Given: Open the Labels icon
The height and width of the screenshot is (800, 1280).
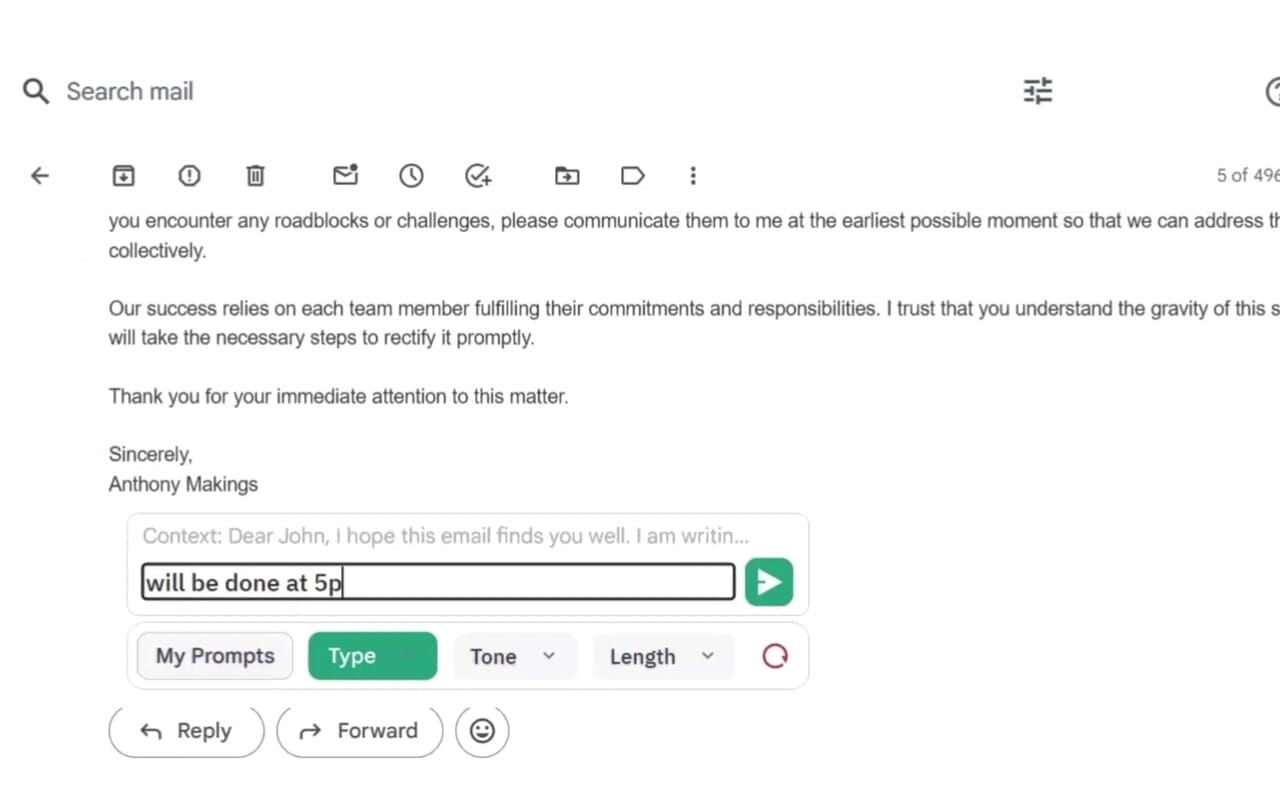Looking at the screenshot, I should (632, 176).
